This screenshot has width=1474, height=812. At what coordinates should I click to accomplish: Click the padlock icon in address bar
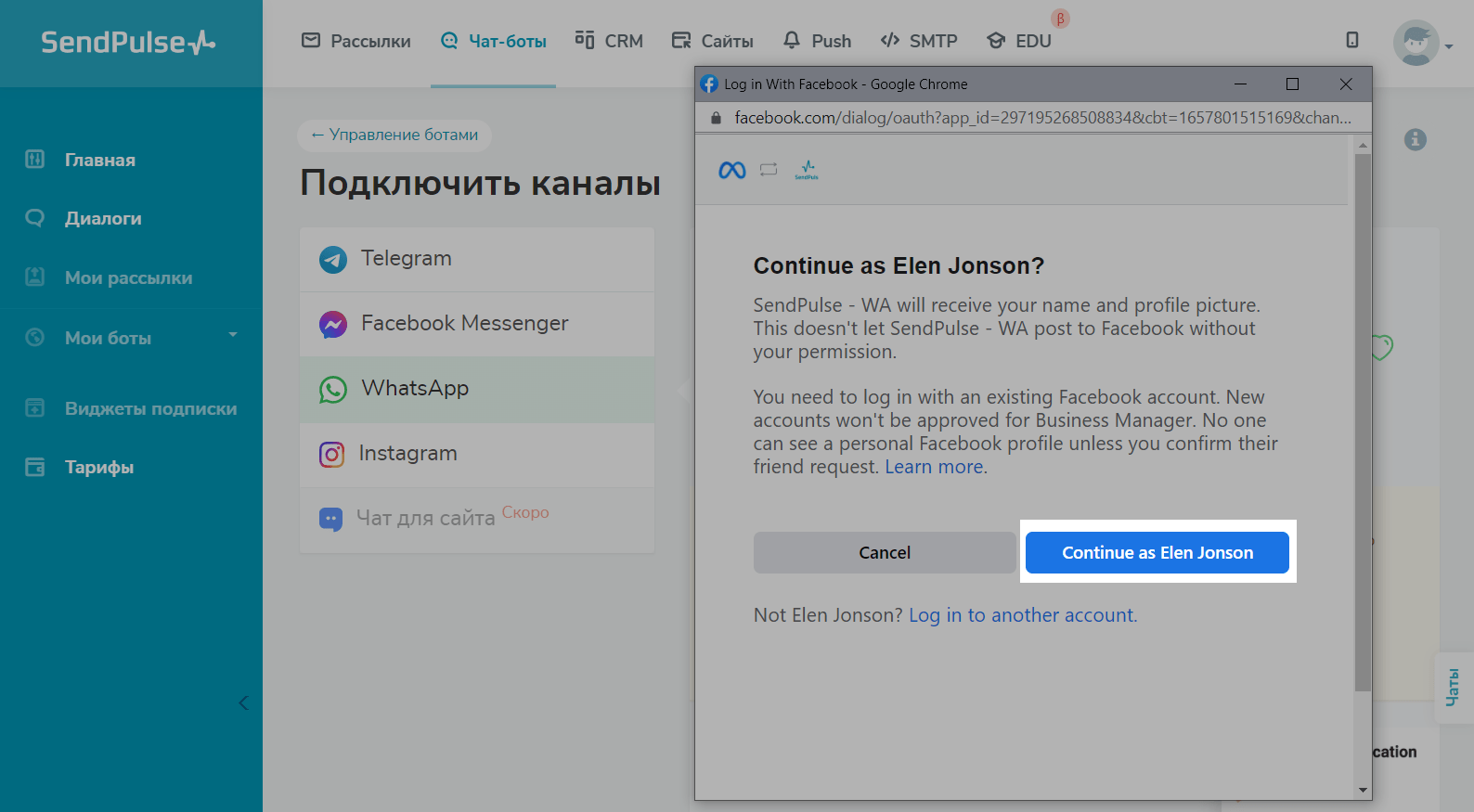716,118
